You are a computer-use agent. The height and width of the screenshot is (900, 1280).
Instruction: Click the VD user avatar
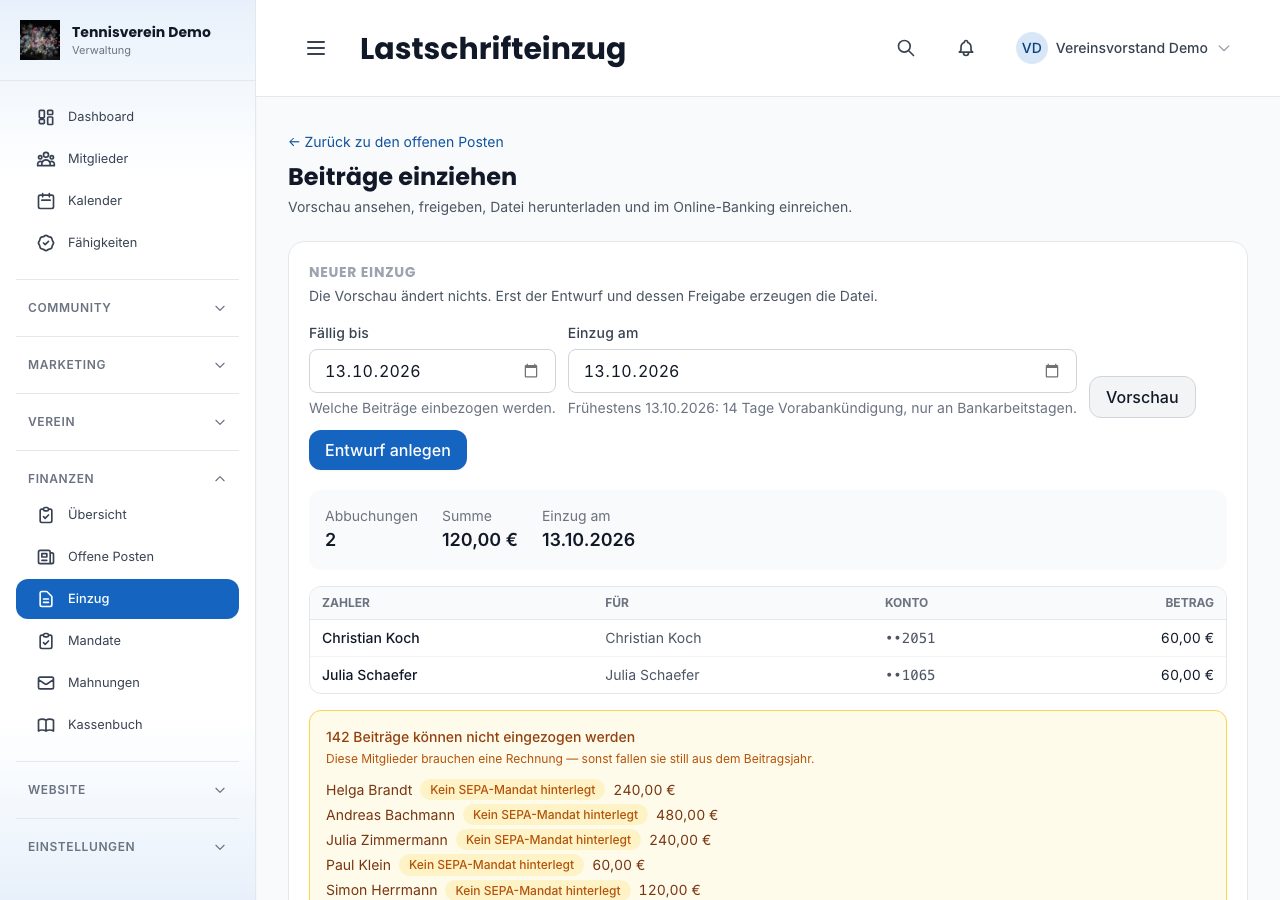pos(1032,48)
